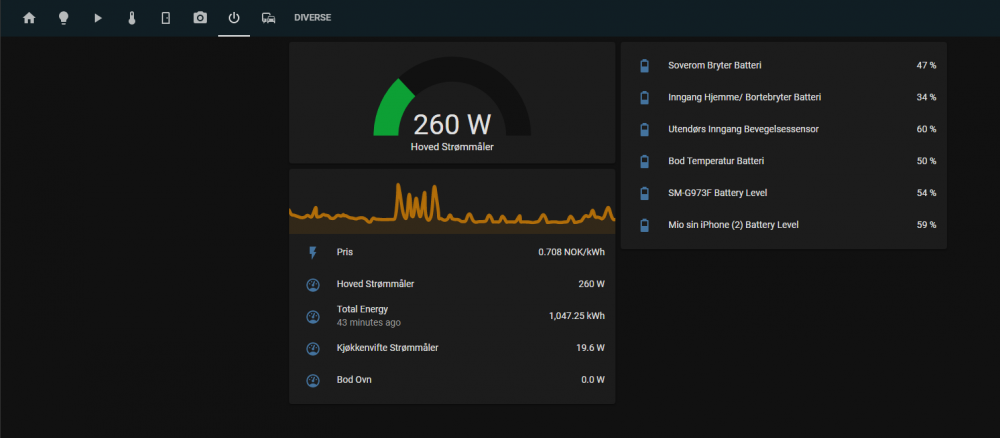1000x438 pixels.
Task: Click the orange power history graph
Action: click(x=452, y=205)
